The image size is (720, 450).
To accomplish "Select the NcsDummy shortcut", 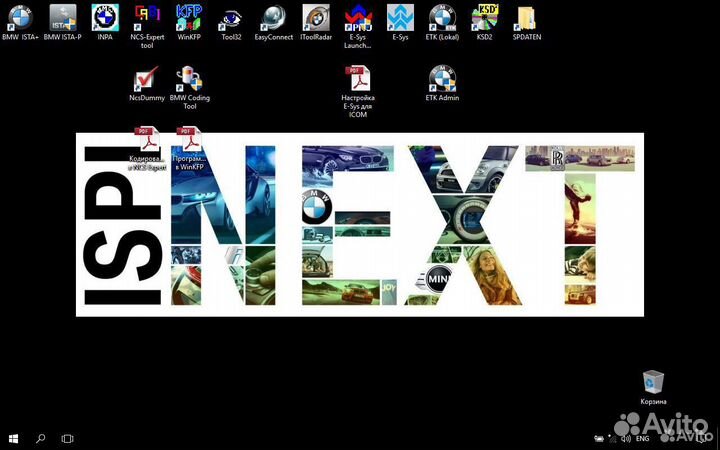I will [x=146, y=79].
